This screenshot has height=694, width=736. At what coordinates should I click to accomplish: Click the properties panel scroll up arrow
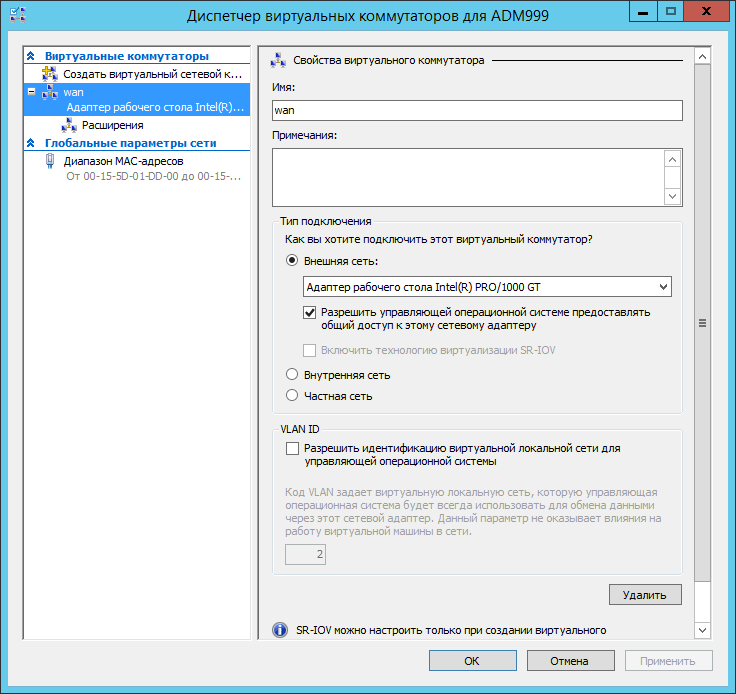pyautogui.click(x=702, y=57)
